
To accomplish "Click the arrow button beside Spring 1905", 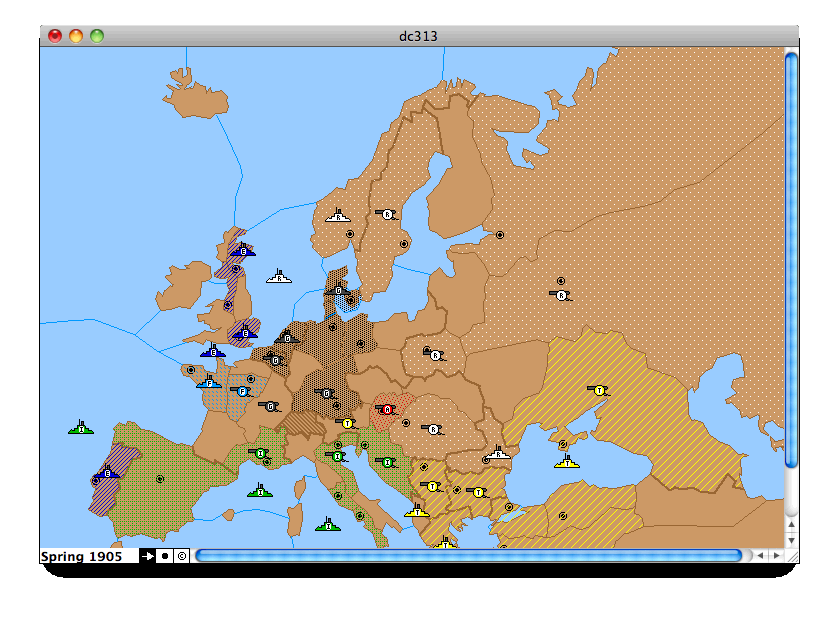I will [147, 556].
